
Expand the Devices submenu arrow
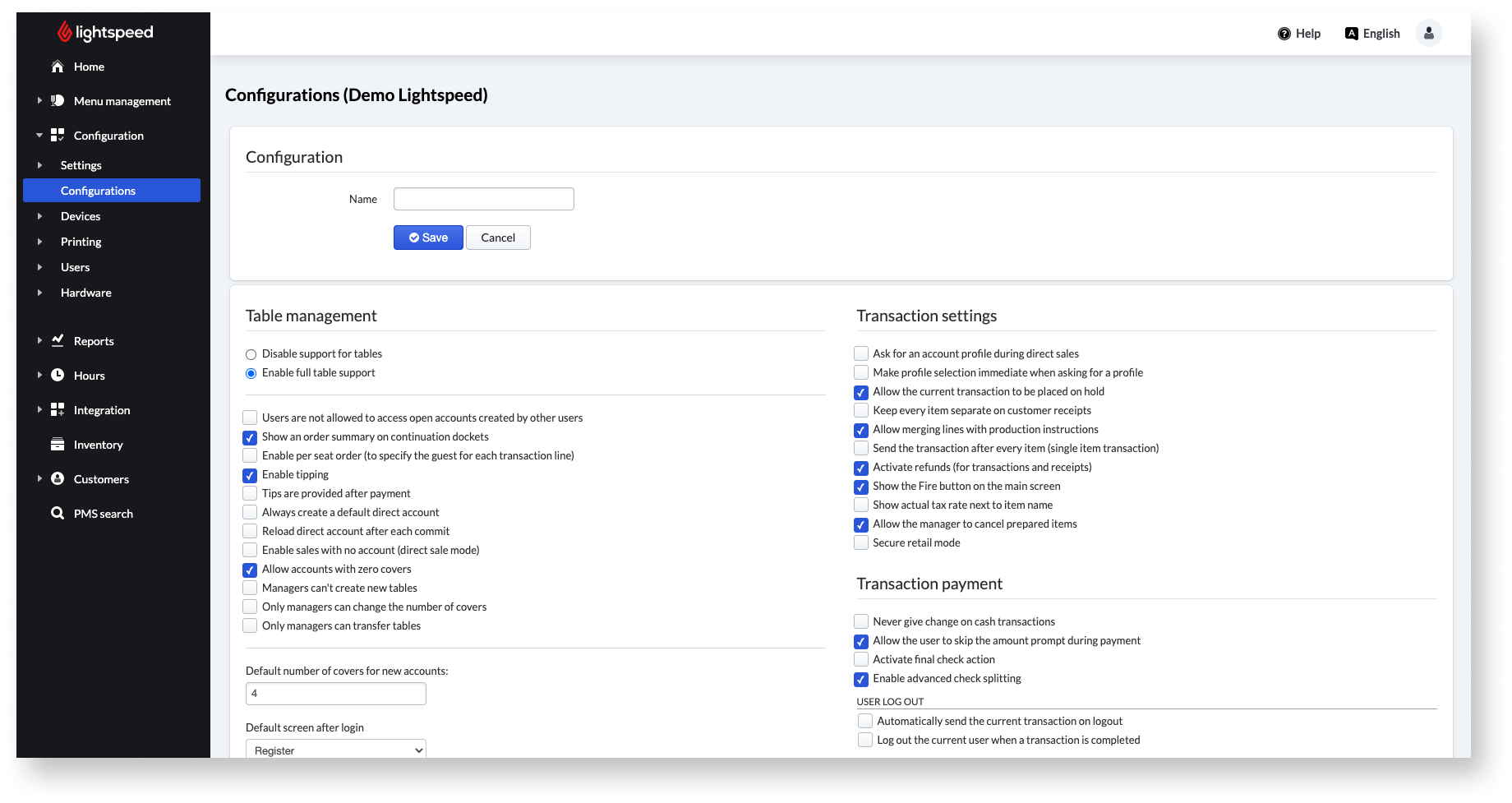pos(39,216)
